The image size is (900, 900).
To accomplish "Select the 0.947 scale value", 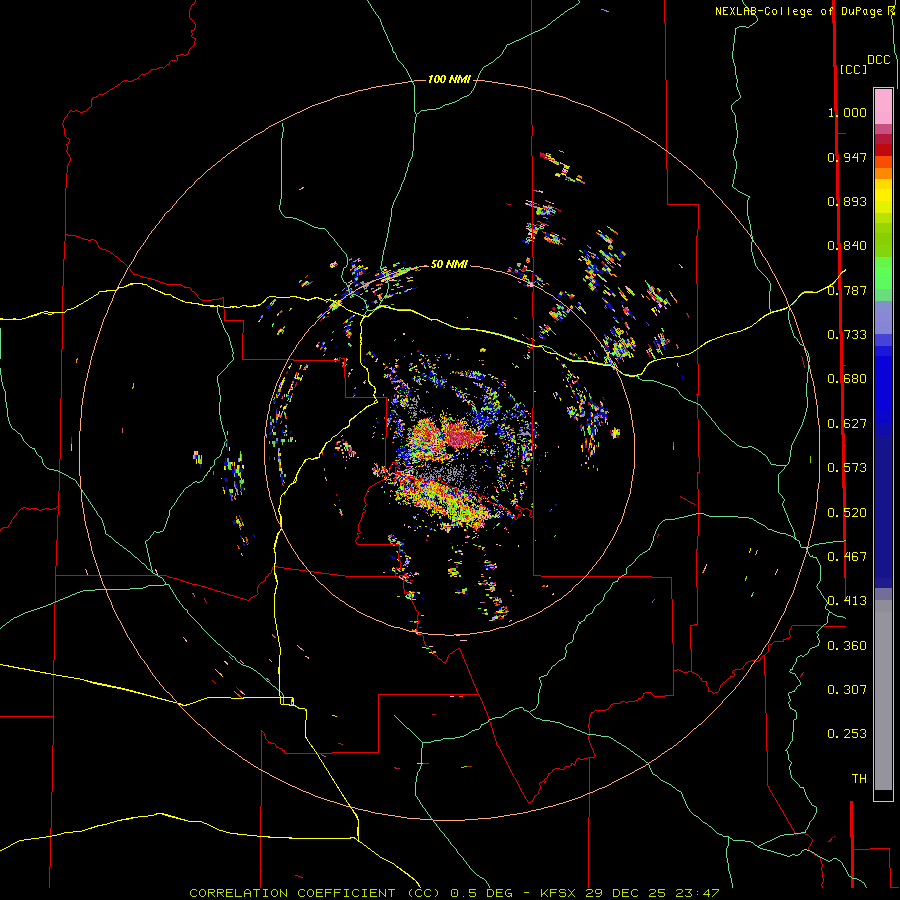I will [x=847, y=157].
